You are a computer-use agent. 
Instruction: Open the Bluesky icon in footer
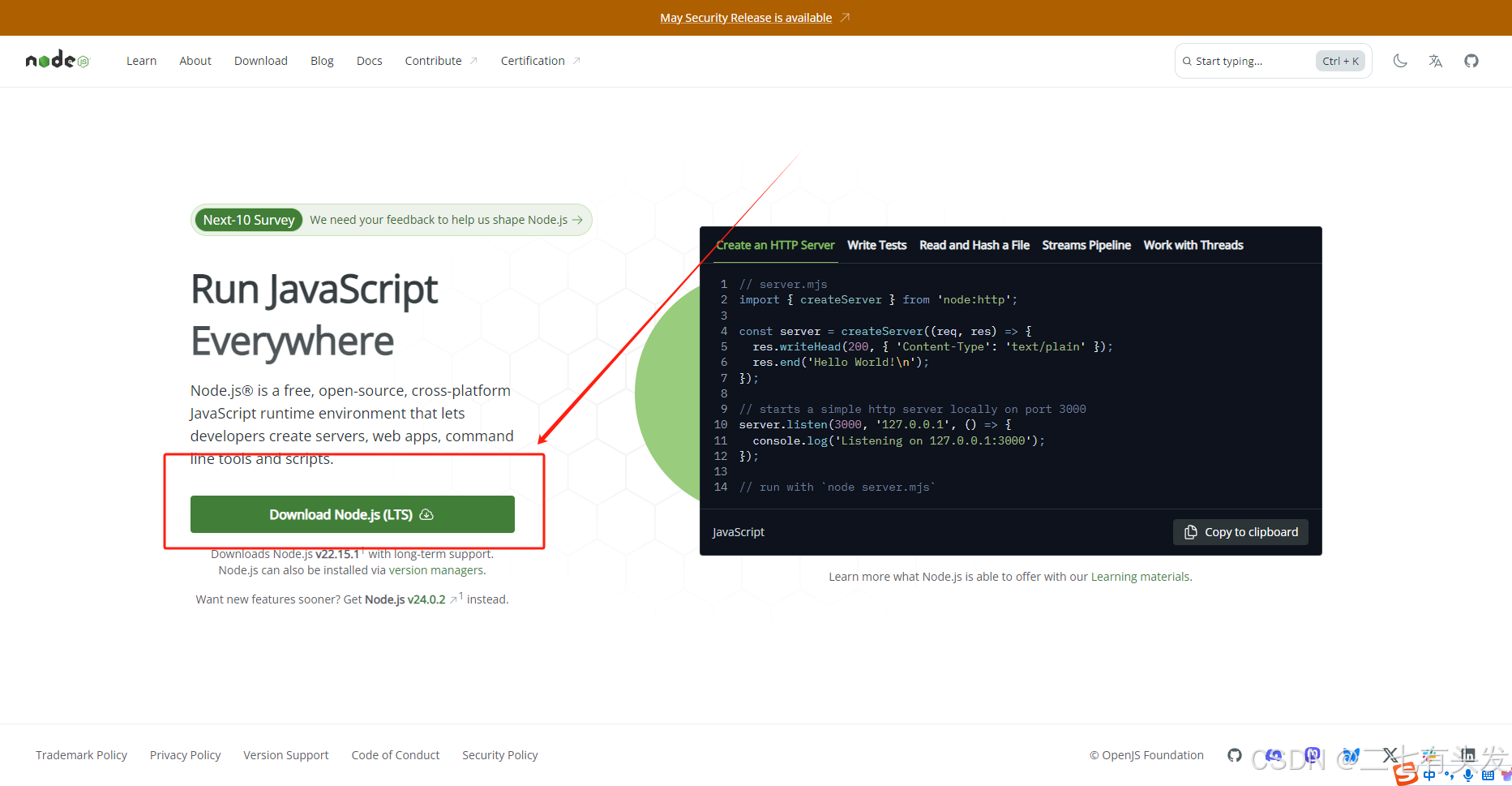pyautogui.click(x=1351, y=755)
